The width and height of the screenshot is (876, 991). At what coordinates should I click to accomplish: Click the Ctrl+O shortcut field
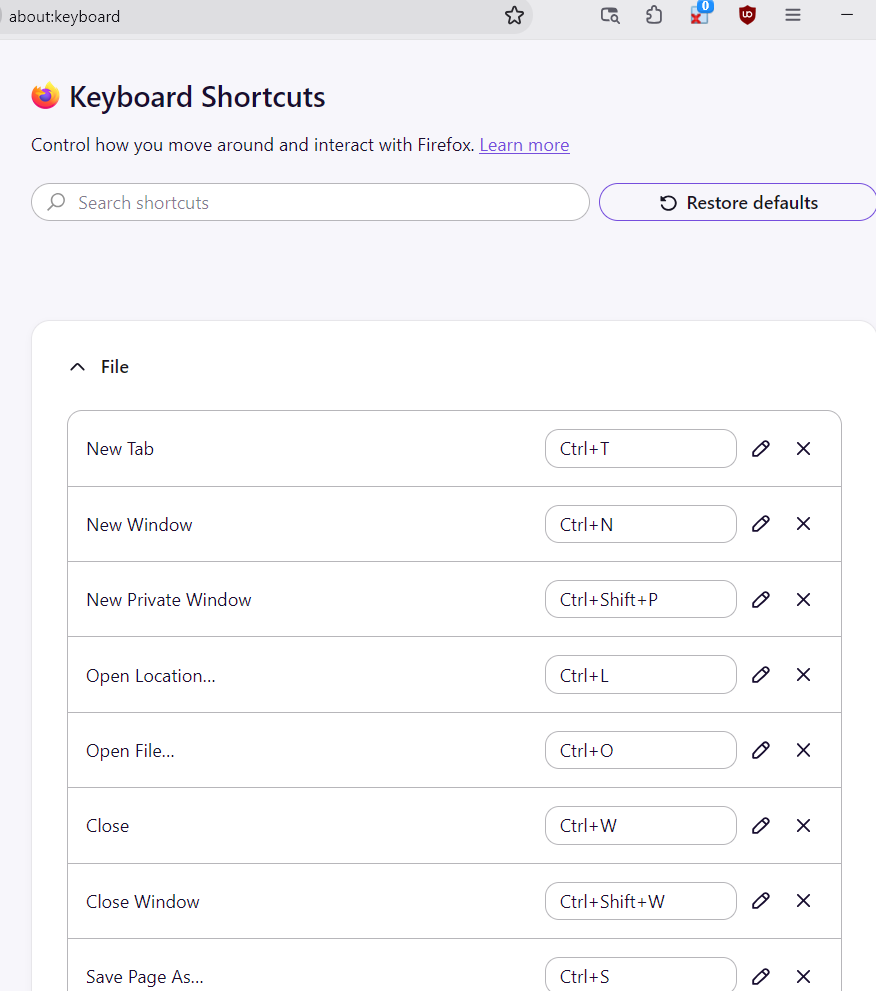(x=641, y=750)
